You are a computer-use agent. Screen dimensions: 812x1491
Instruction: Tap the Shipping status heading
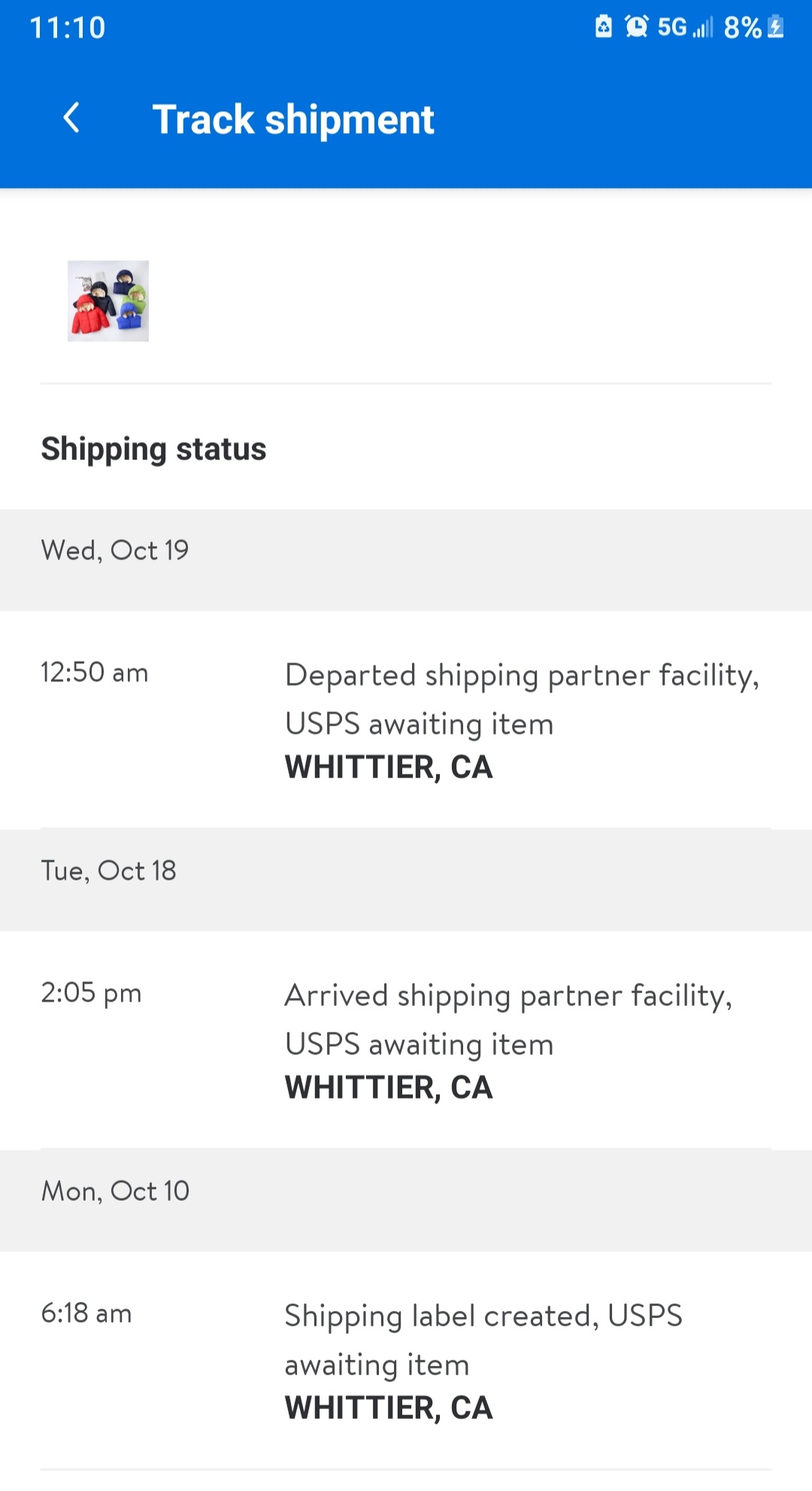pyautogui.click(x=153, y=449)
